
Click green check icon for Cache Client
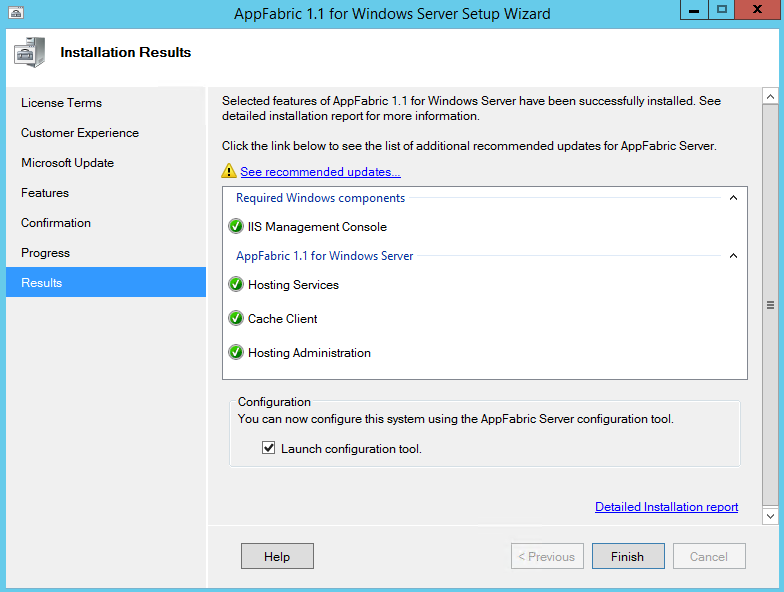tap(236, 318)
